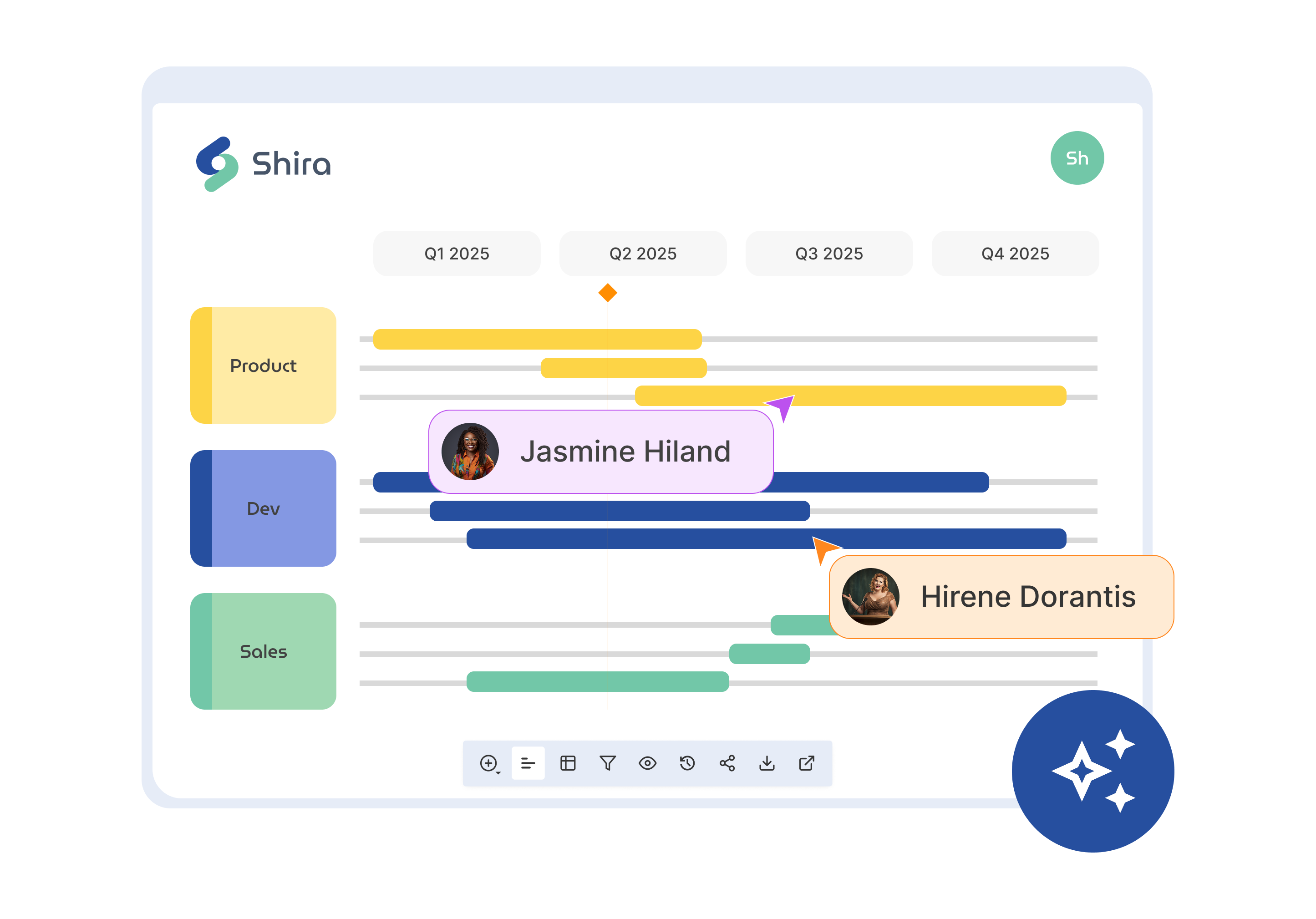Screen dimensions: 1316x919
Task: Open the AI sparkle assistant button
Action: coord(1092,771)
